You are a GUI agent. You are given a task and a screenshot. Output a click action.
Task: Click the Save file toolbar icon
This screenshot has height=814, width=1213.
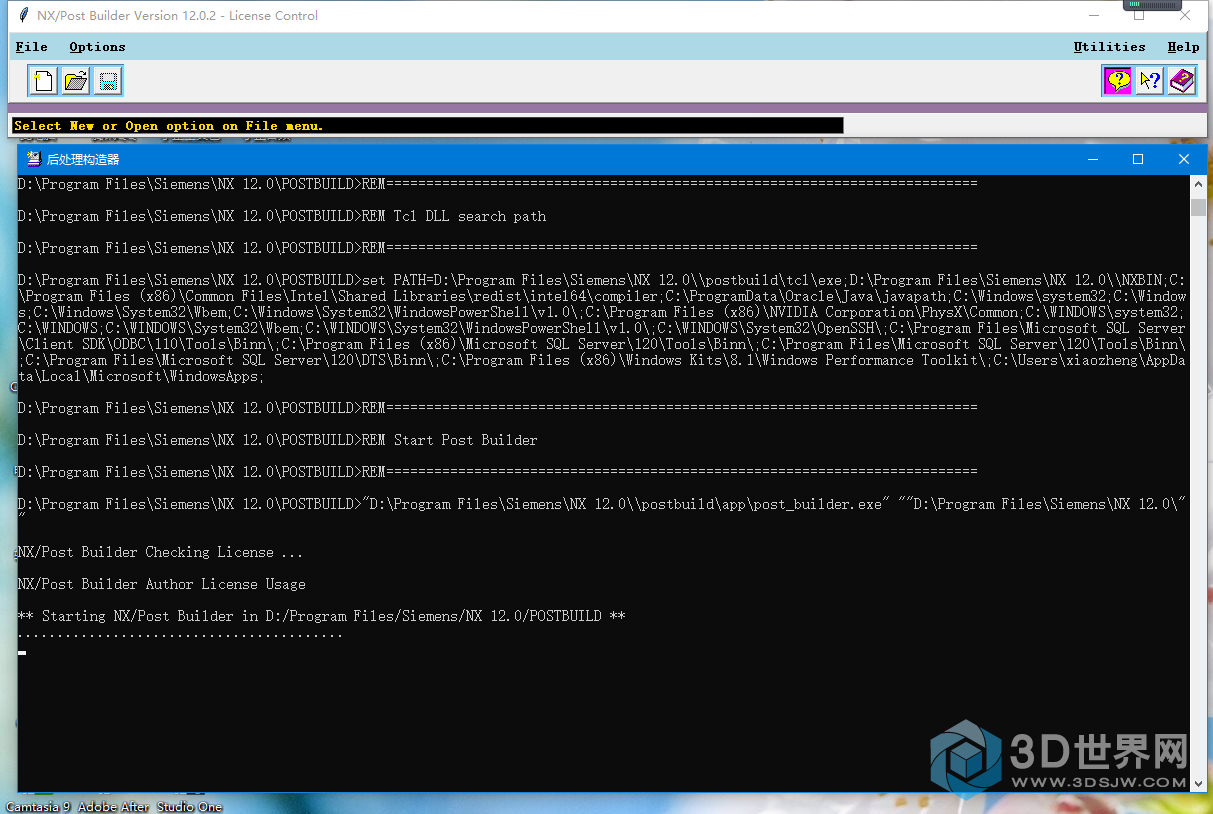point(108,81)
